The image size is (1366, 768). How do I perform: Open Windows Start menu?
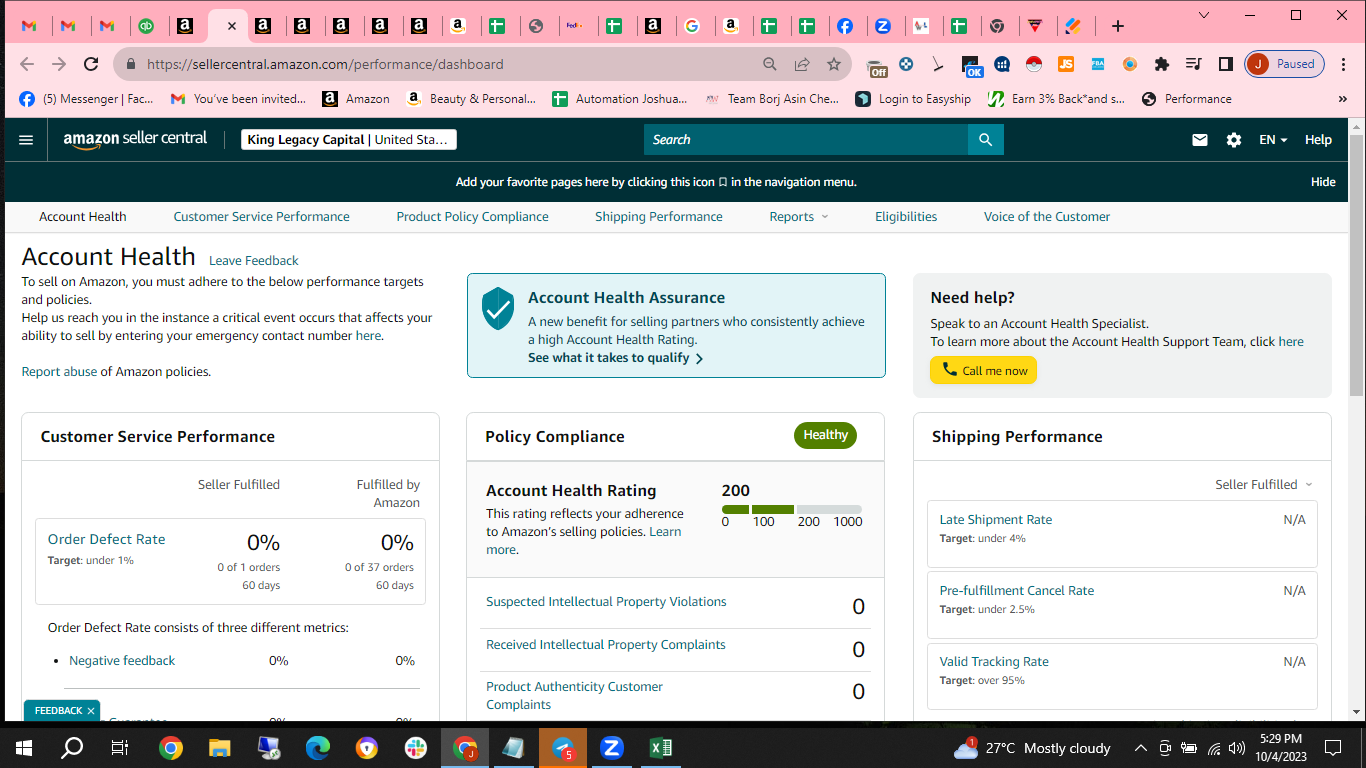point(24,748)
